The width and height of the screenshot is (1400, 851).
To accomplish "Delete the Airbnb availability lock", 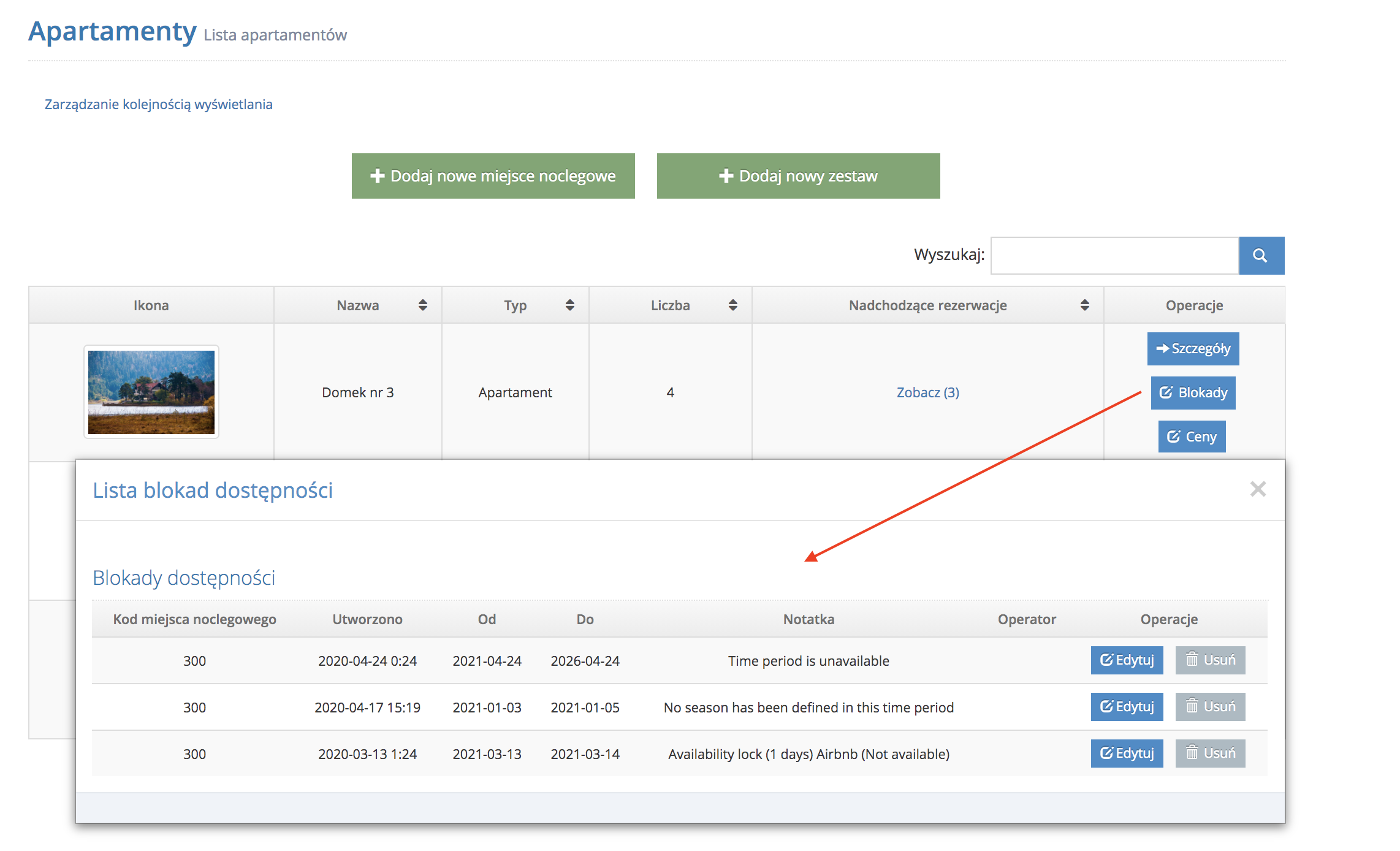I will tap(1210, 754).
